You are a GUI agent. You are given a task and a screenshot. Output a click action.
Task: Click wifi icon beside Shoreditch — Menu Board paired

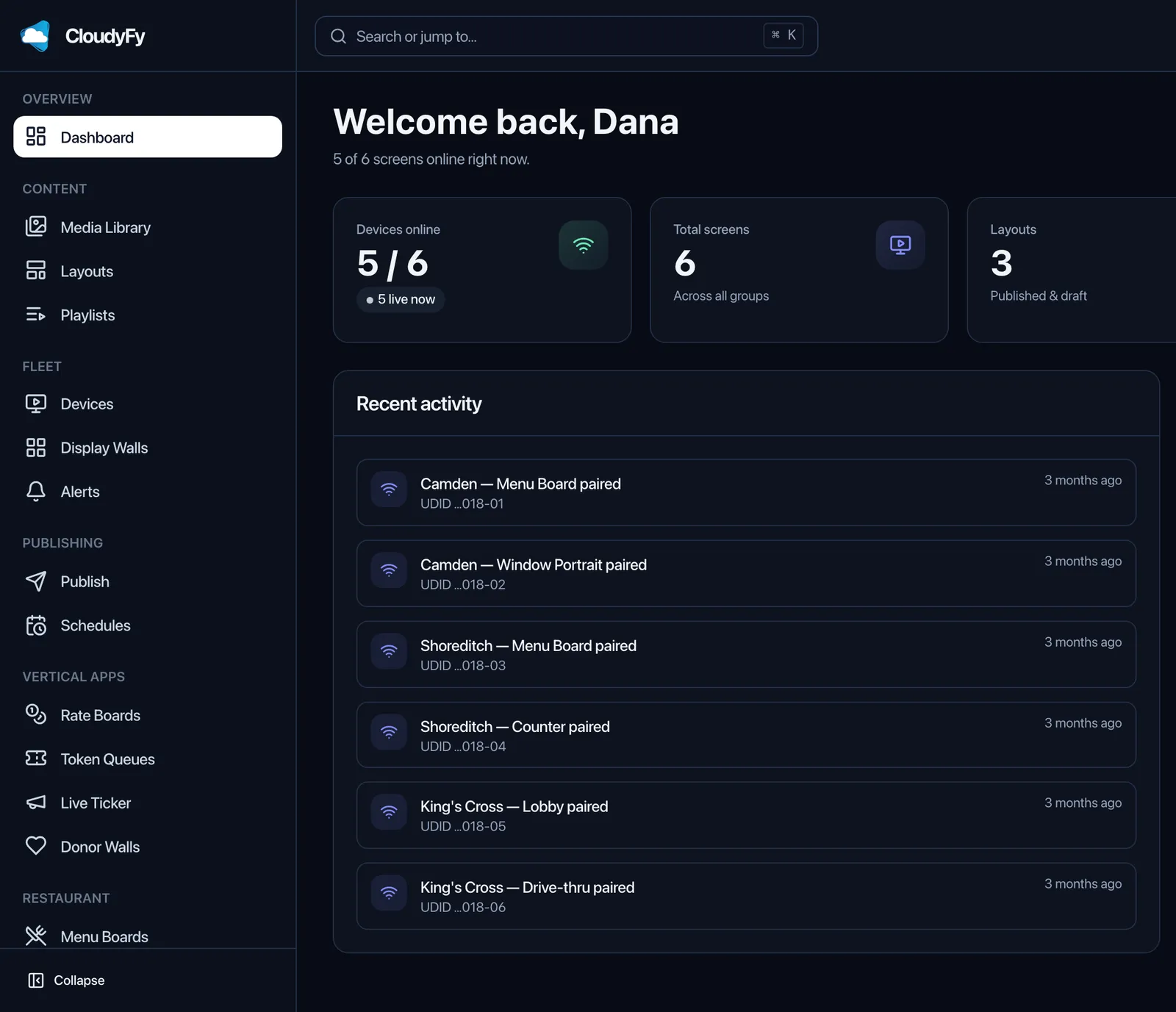pos(389,651)
